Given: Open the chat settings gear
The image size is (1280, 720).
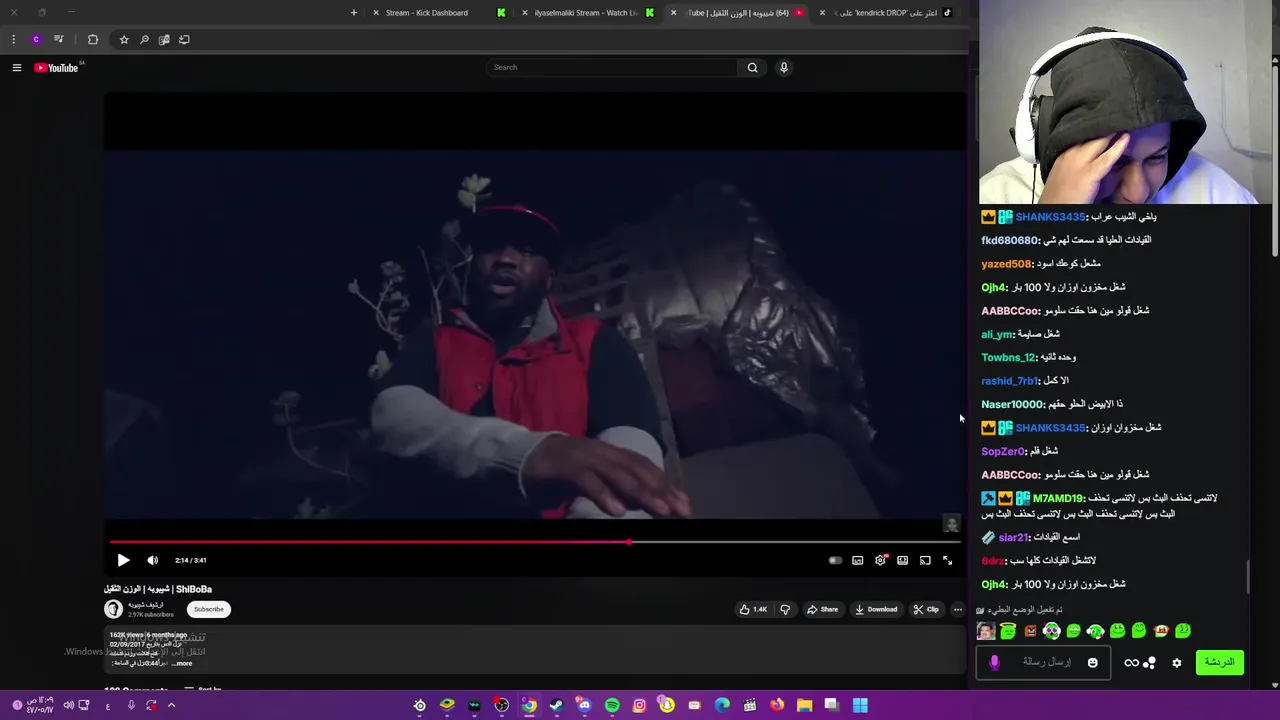Looking at the screenshot, I should (1177, 663).
